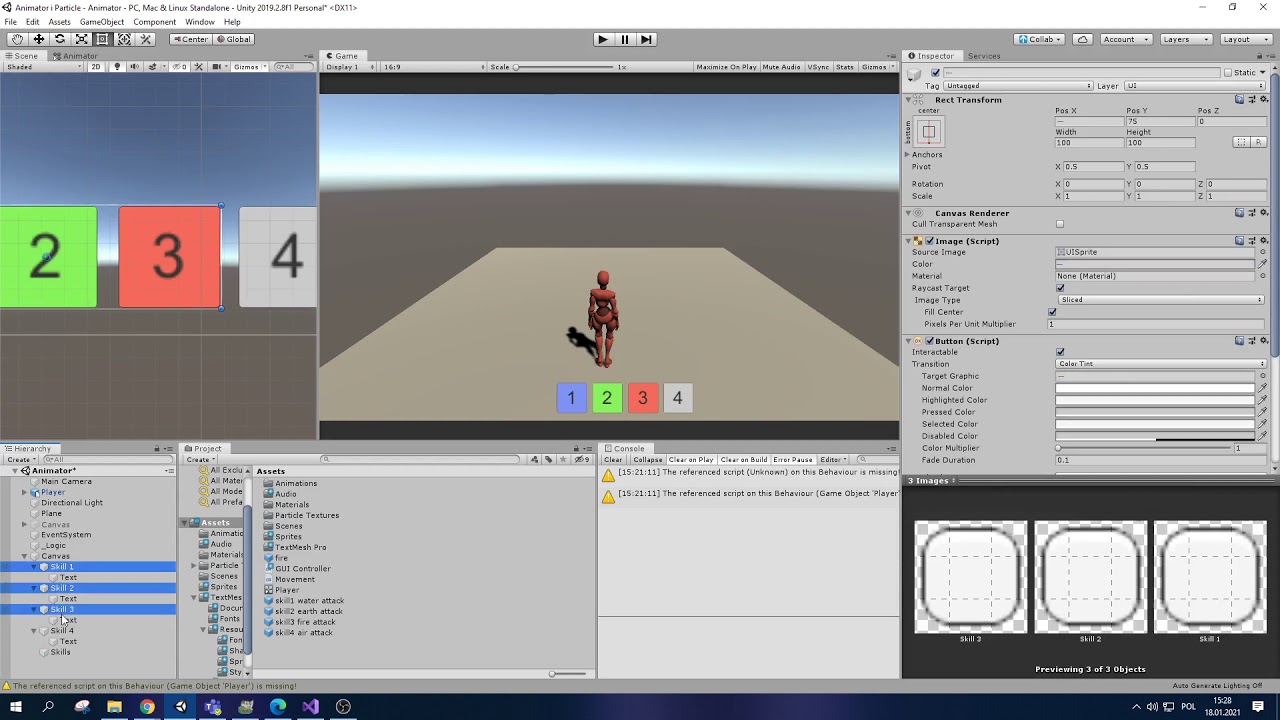The height and width of the screenshot is (720, 1280).
Task: Toggle scene lighting lightbulb icon
Action: point(117,67)
